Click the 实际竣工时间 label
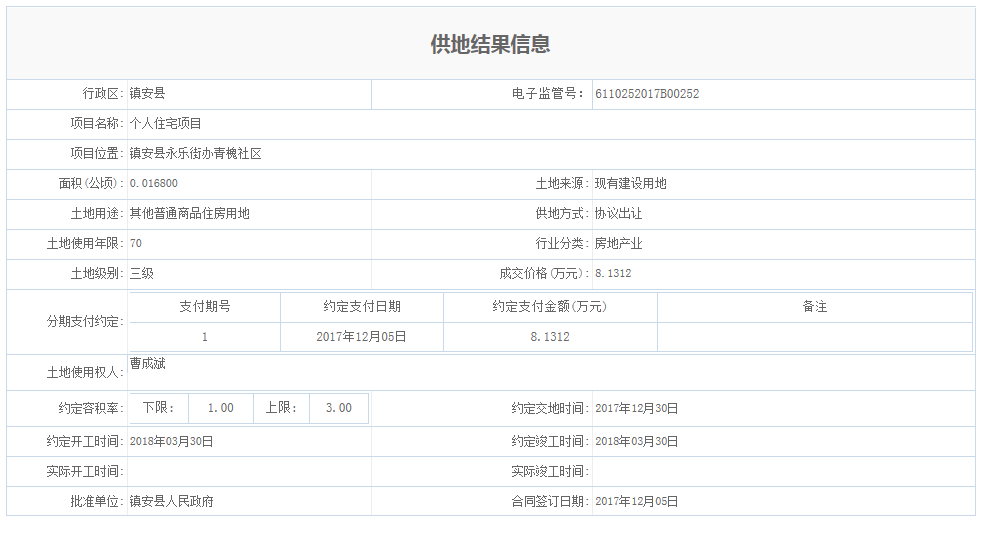Screen dimensions: 981x553 point(550,472)
